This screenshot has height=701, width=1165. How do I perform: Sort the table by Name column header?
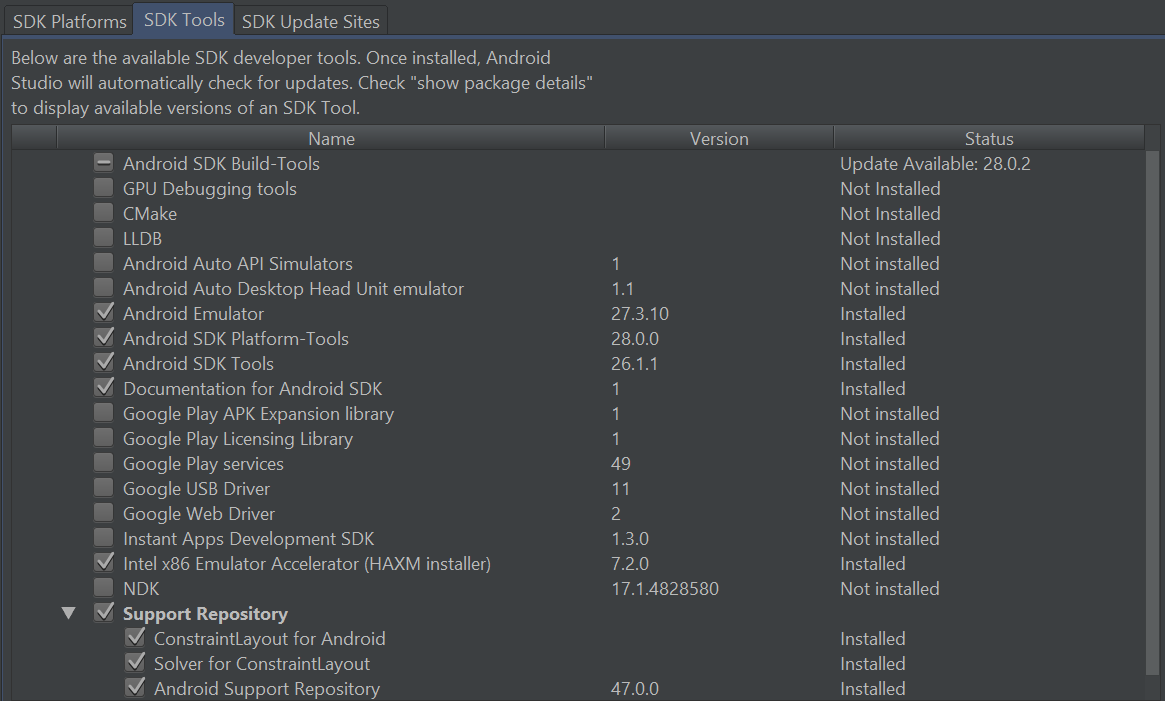[x=331, y=139]
